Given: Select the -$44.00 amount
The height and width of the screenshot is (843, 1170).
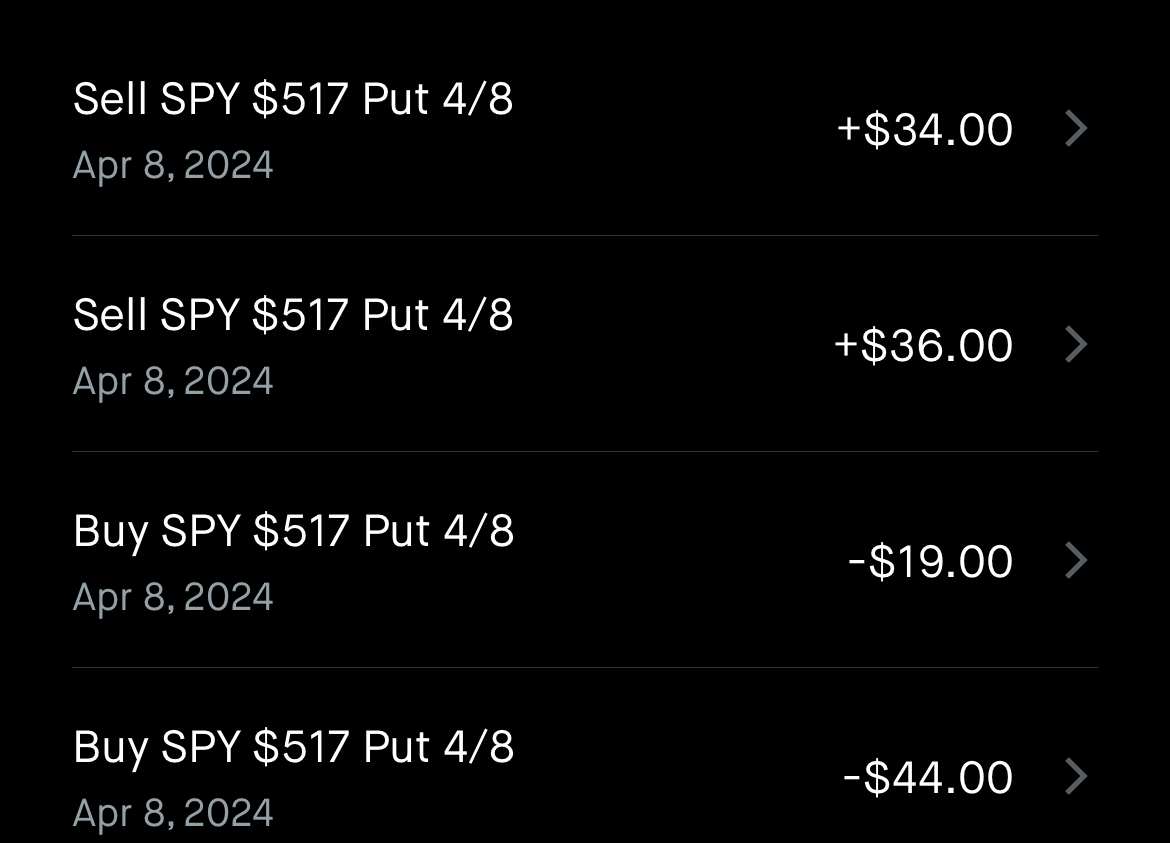Looking at the screenshot, I should pos(927,778).
